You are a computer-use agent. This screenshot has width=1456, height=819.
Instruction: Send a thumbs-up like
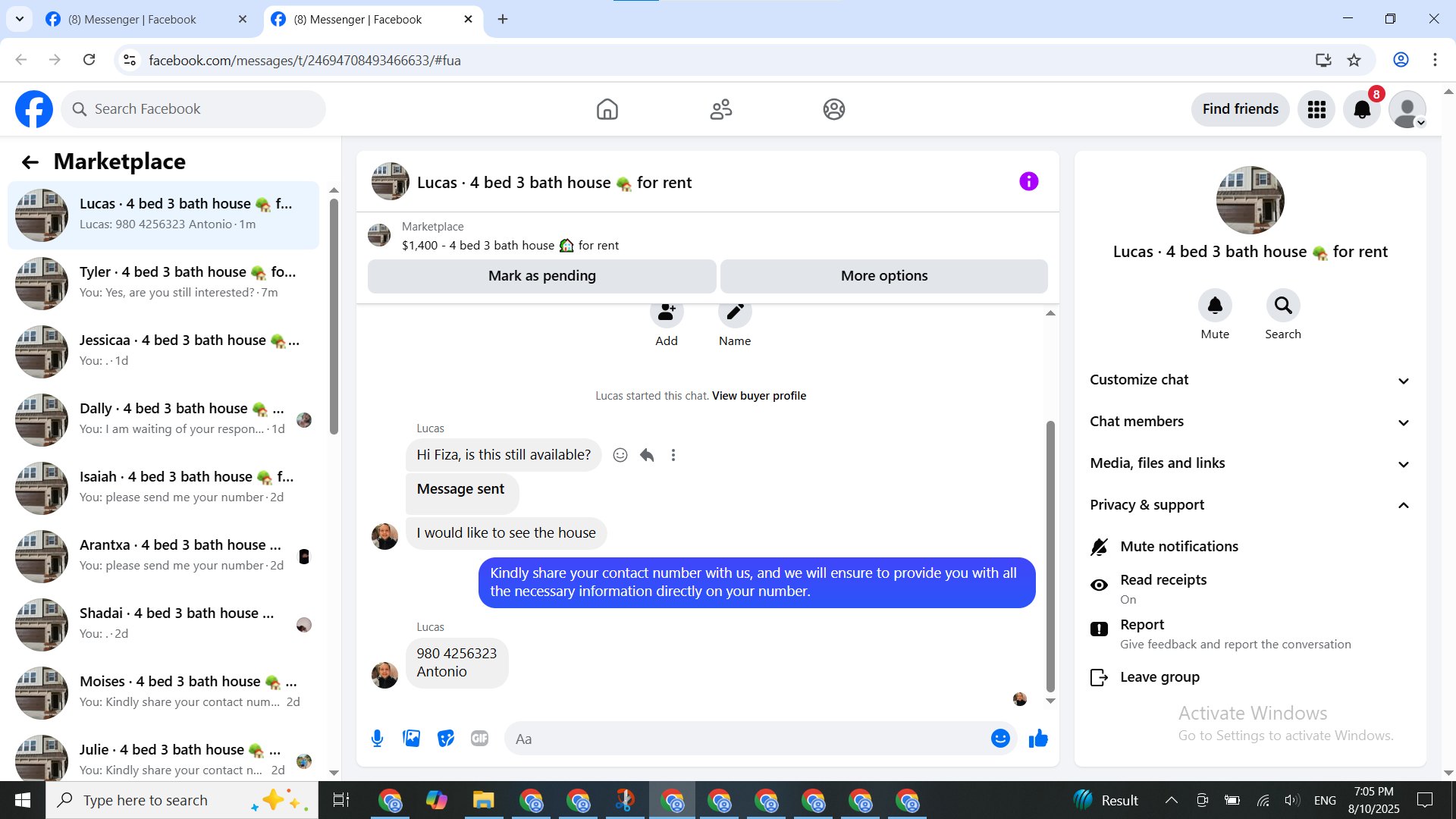point(1038,739)
